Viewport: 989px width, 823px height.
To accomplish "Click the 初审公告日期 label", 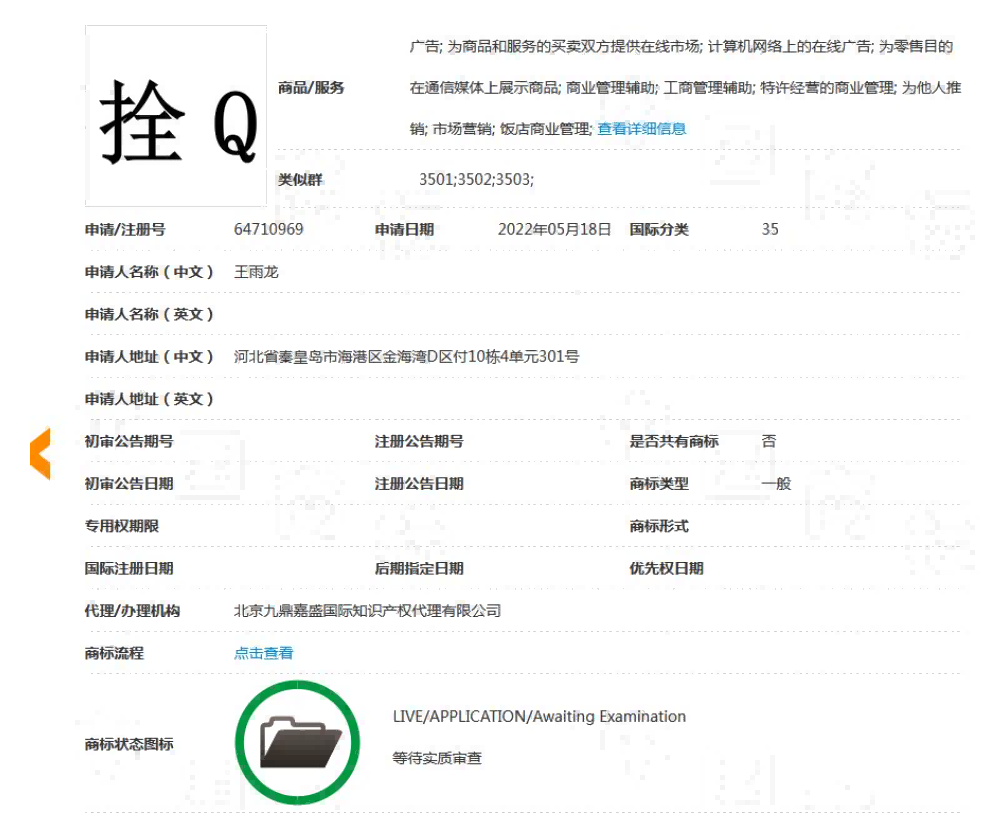I will tap(129, 484).
